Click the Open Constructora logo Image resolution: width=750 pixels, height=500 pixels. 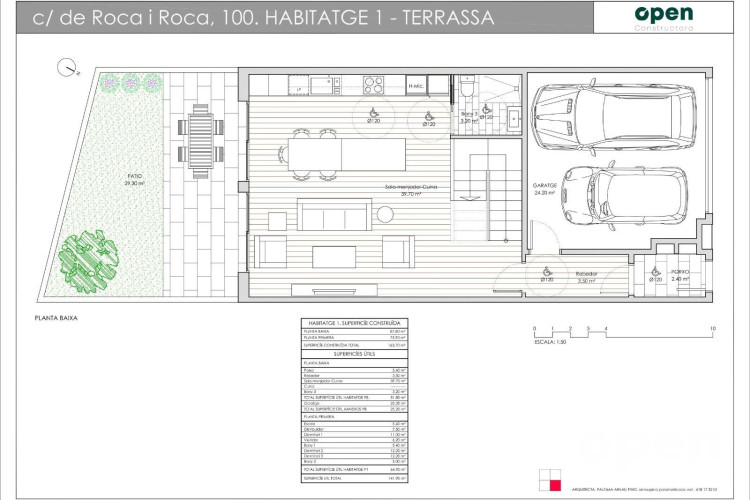pos(664,16)
